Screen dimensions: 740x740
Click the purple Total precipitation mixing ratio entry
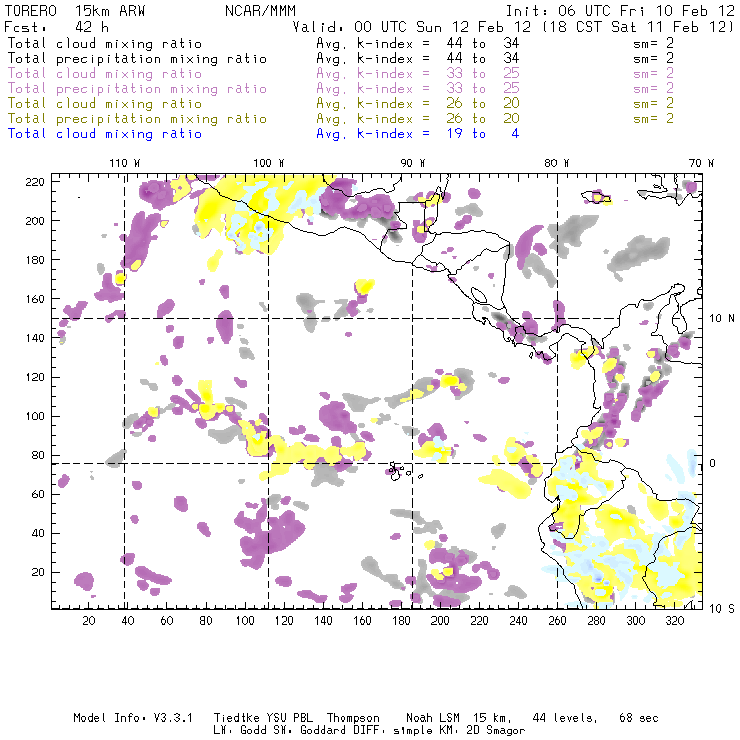pyautogui.click(x=137, y=89)
